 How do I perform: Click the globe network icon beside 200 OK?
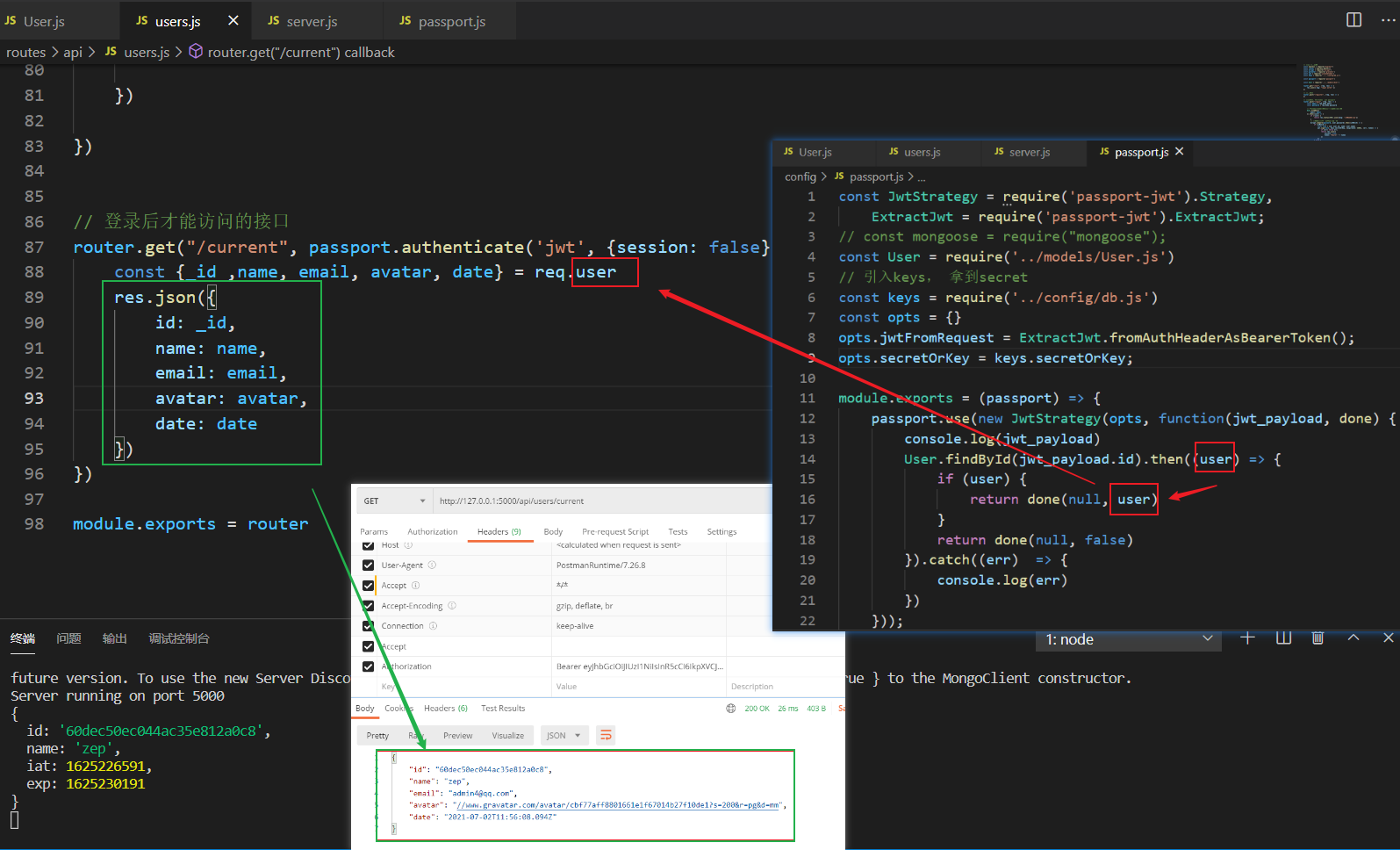click(731, 709)
